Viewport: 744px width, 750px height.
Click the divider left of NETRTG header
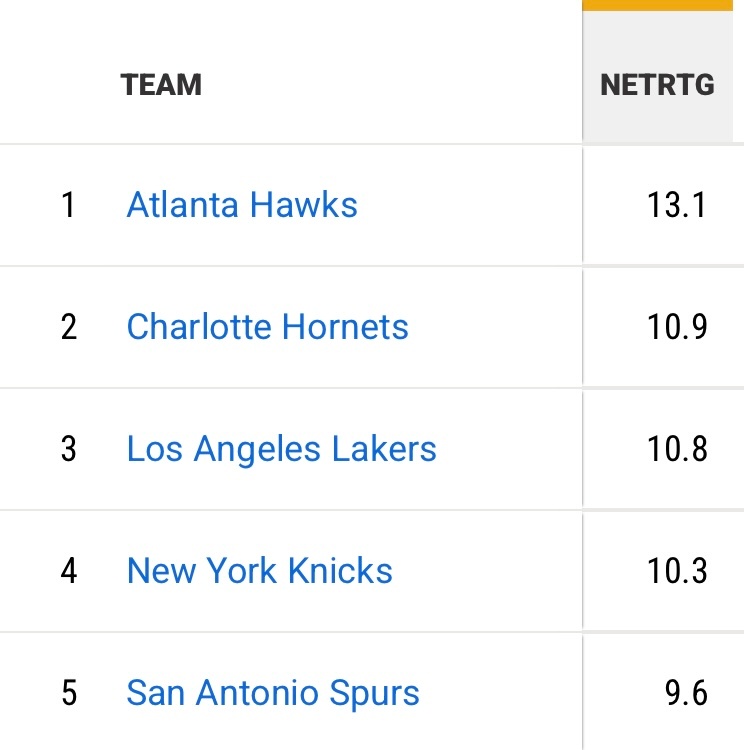tap(583, 84)
